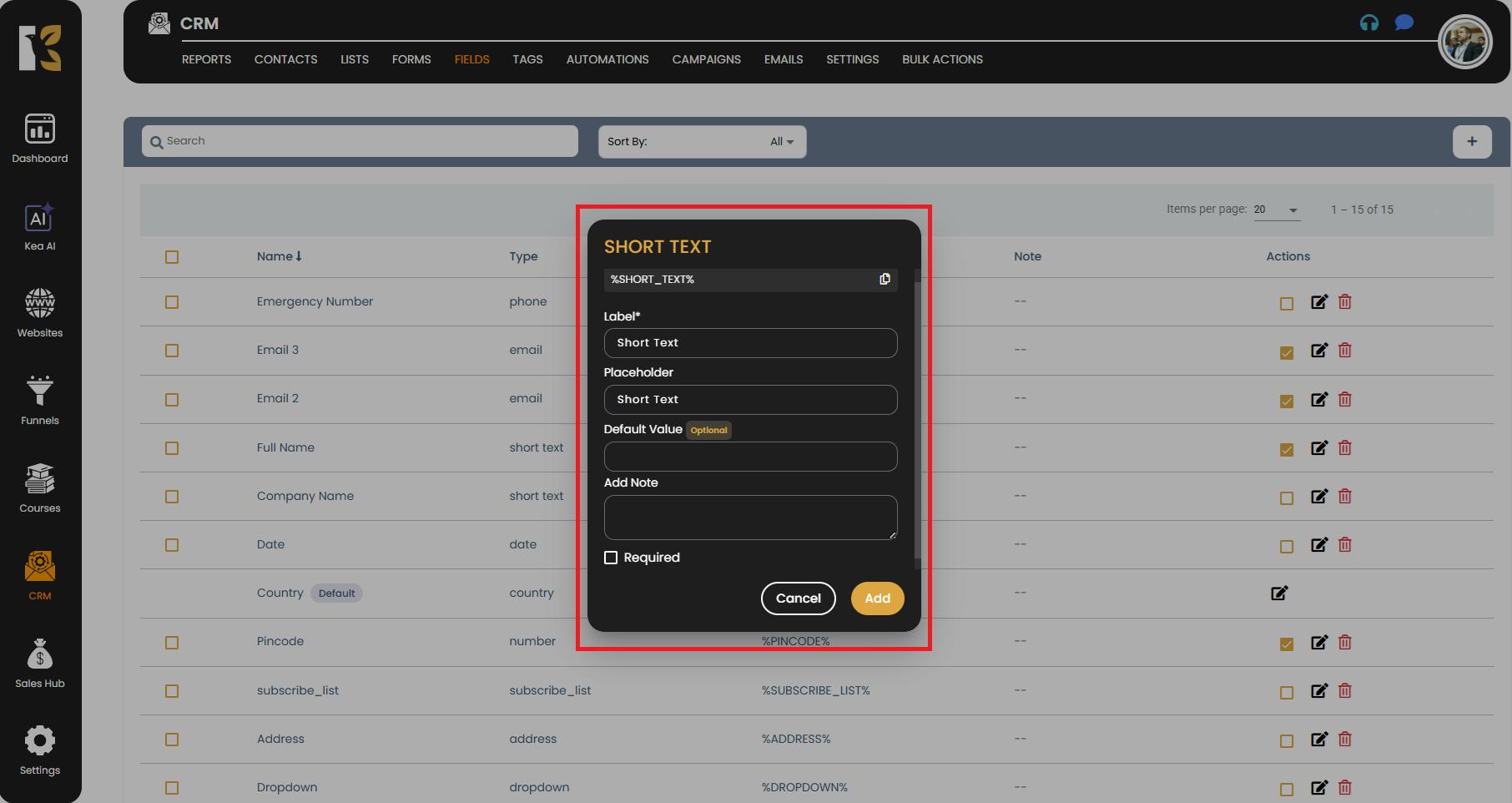Delete the Email 3 field
The image size is (1512, 803).
(x=1345, y=351)
